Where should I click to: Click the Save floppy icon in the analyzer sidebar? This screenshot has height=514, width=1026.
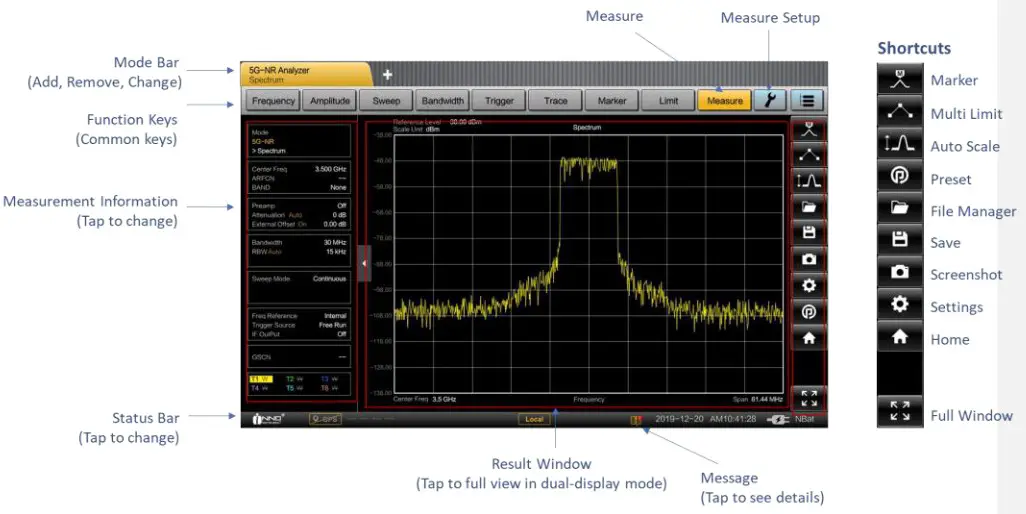809,233
